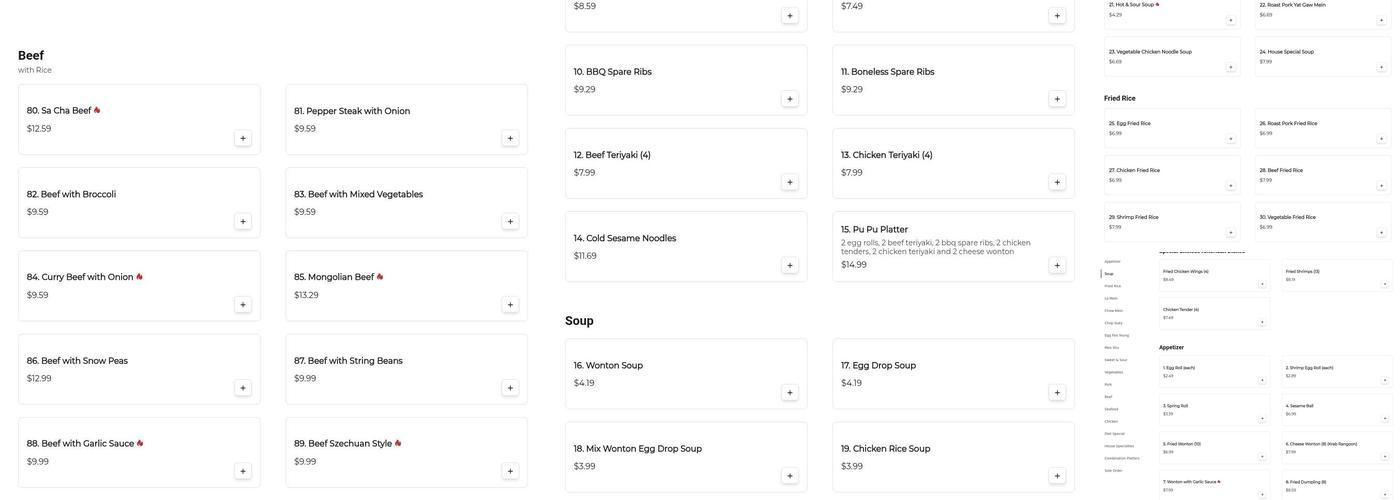The image size is (1400, 500).
Task: Add 13. Chicken Teriyaki (4) to cart
Action: (1057, 182)
